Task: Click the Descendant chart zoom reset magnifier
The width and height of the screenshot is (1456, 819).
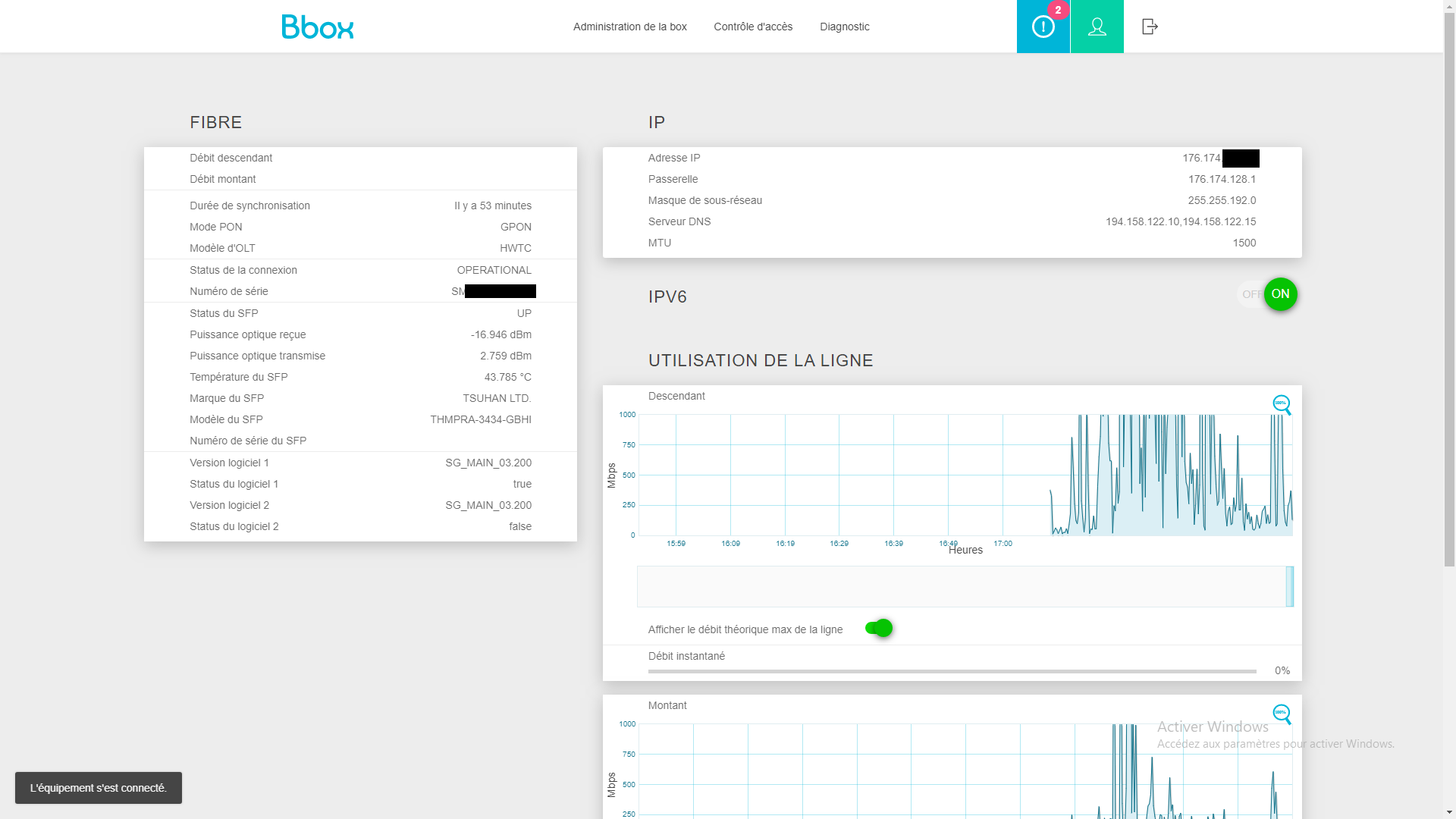Action: coord(1282,404)
